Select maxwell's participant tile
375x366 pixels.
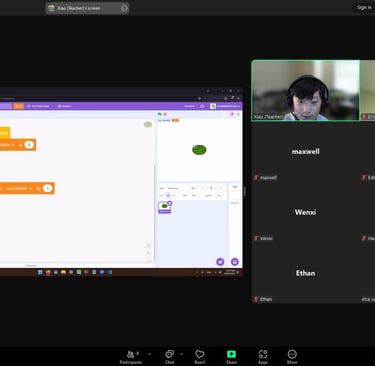305,152
